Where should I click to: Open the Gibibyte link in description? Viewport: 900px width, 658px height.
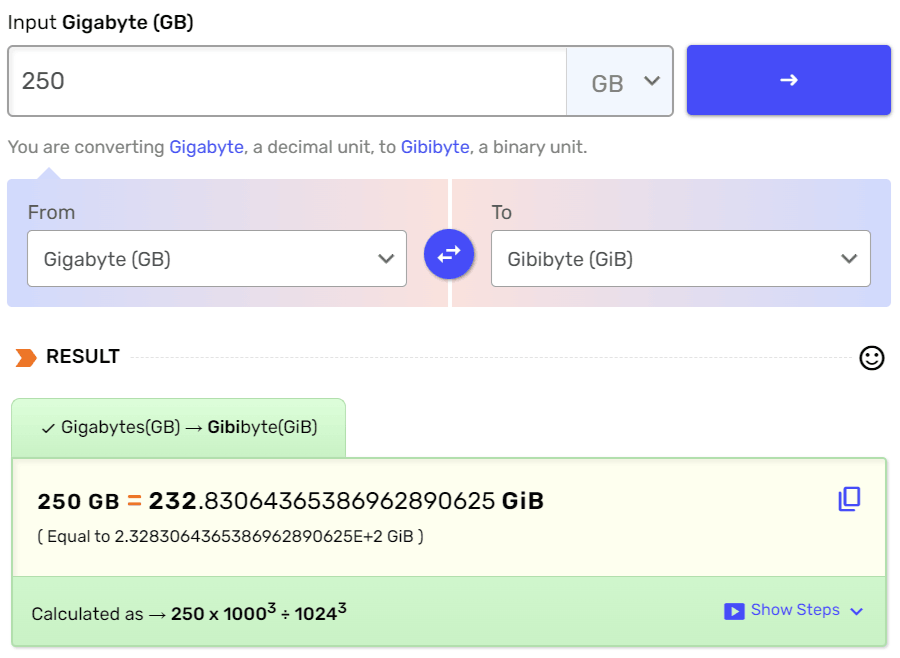click(x=435, y=147)
